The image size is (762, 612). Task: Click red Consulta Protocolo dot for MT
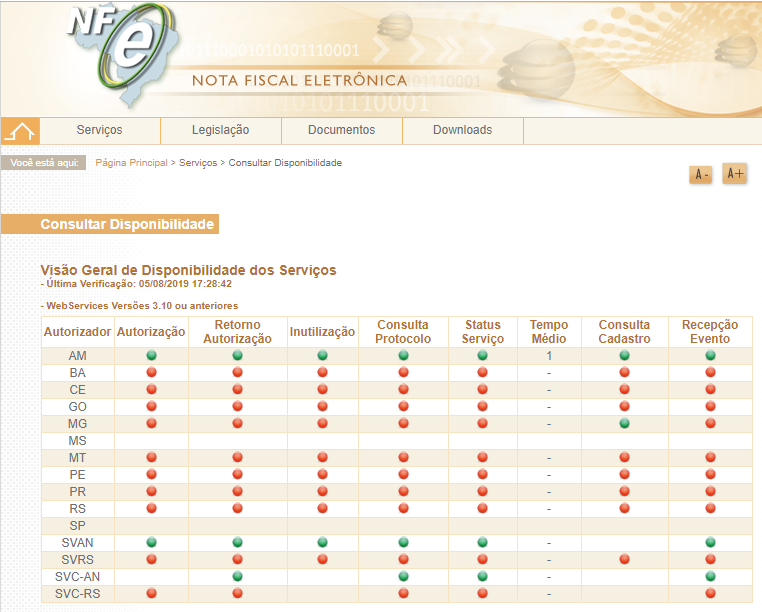pyautogui.click(x=403, y=457)
